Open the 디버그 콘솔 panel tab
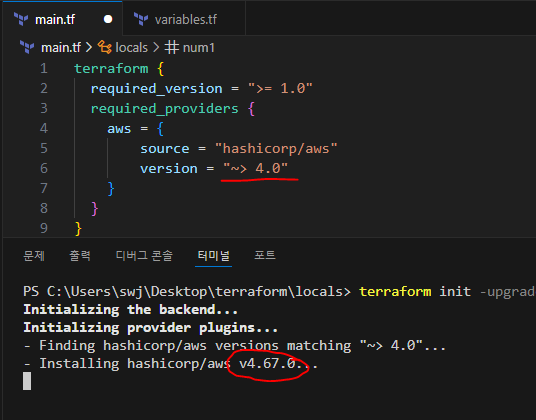The width and height of the screenshot is (536, 420). tap(144, 255)
